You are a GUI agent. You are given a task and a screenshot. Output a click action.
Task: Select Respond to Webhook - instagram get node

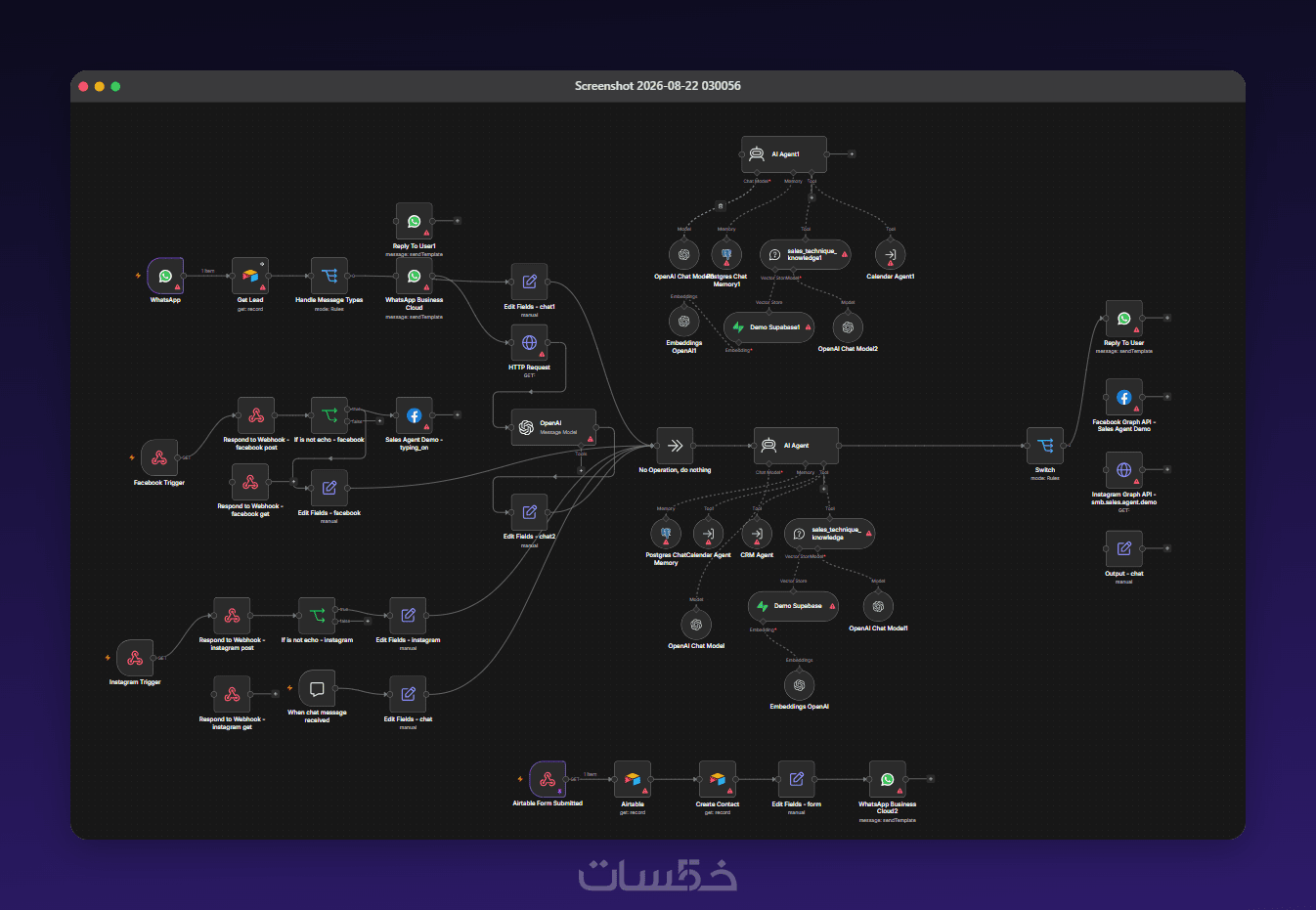pos(232,694)
